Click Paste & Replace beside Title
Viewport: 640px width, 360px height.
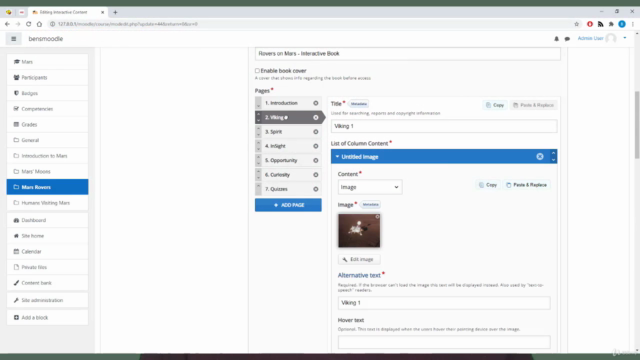point(533,105)
